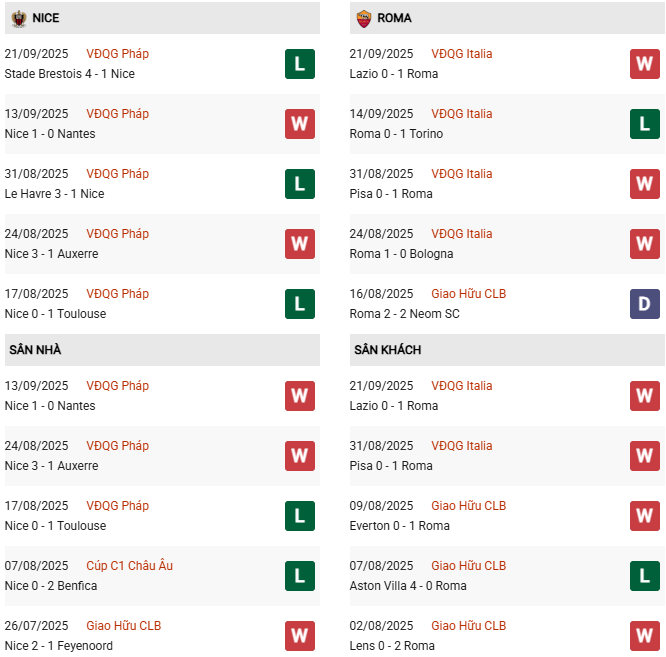666x657 pixels.
Task: Click the loss badge for Nice 0-2 Benfica
Action: pyautogui.click(x=299, y=576)
